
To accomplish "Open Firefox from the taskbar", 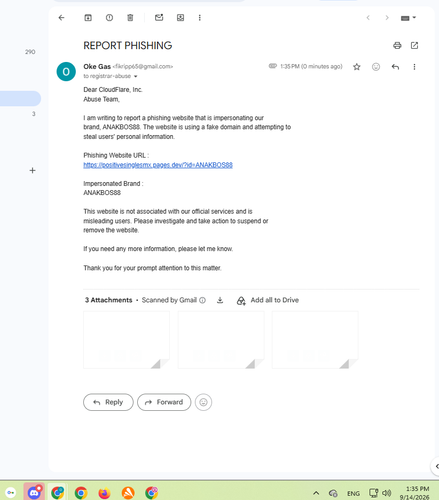I will [104, 492].
